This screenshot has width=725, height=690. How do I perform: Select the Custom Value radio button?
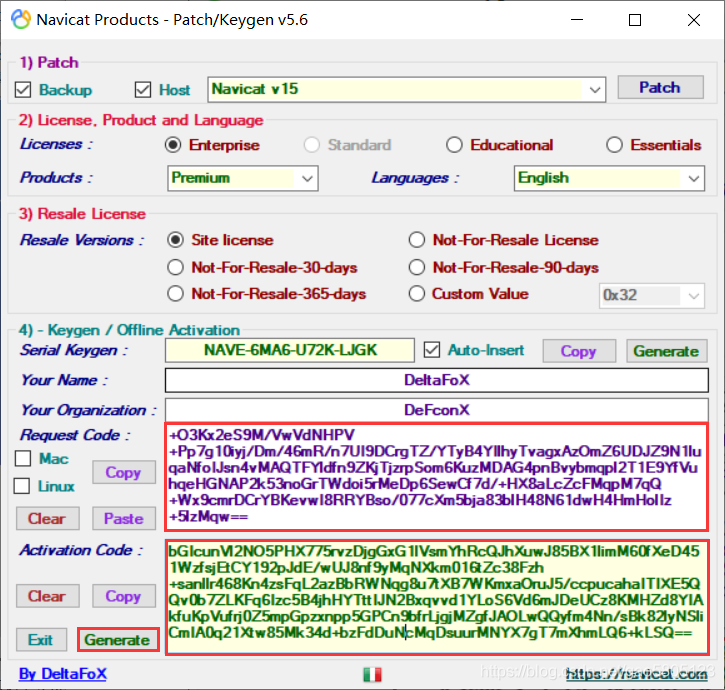417,294
